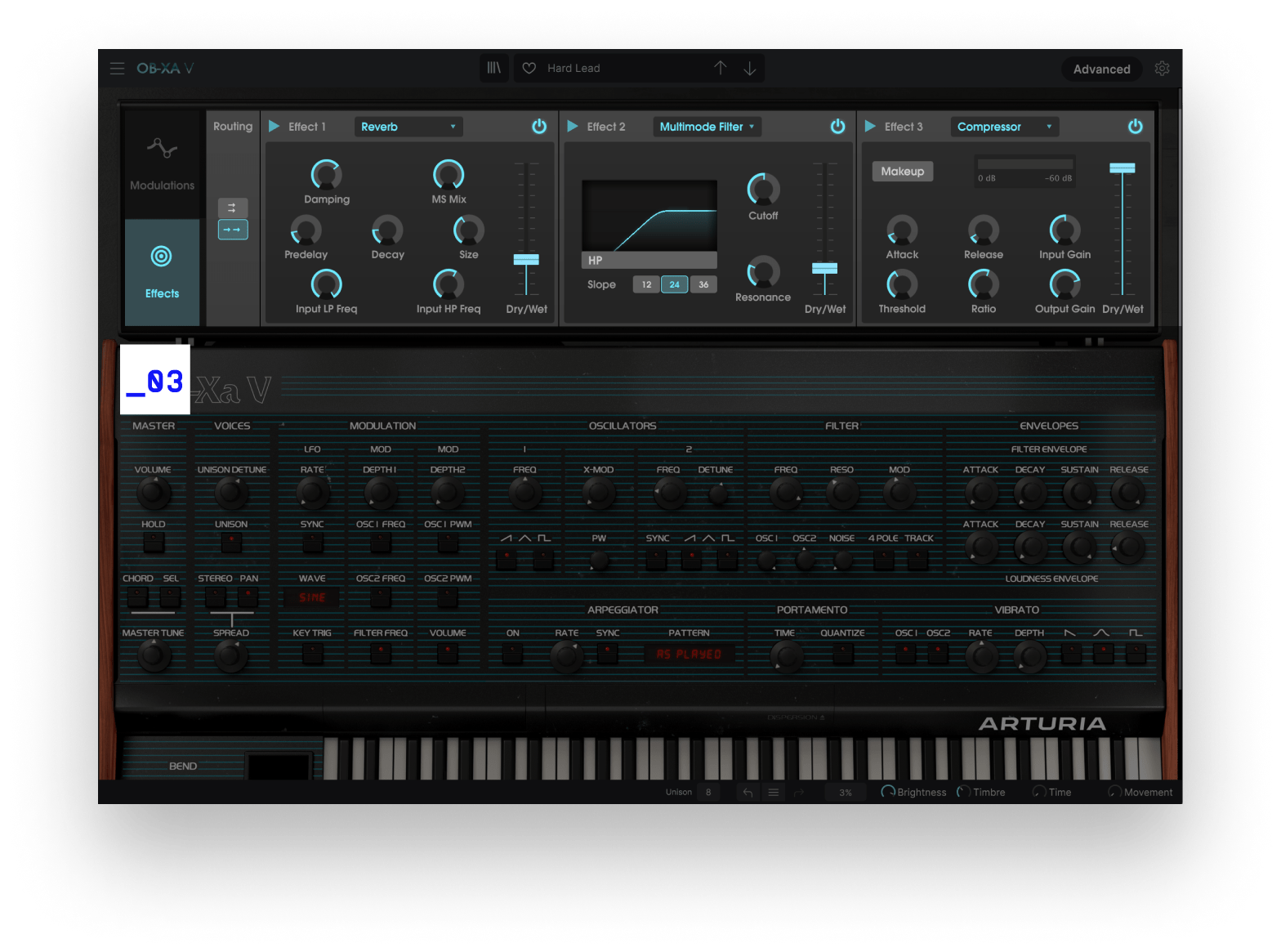Click the master VOLUME knob
Image resolution: width=1281 pixels, height=952 pixels.
point(154,493)
